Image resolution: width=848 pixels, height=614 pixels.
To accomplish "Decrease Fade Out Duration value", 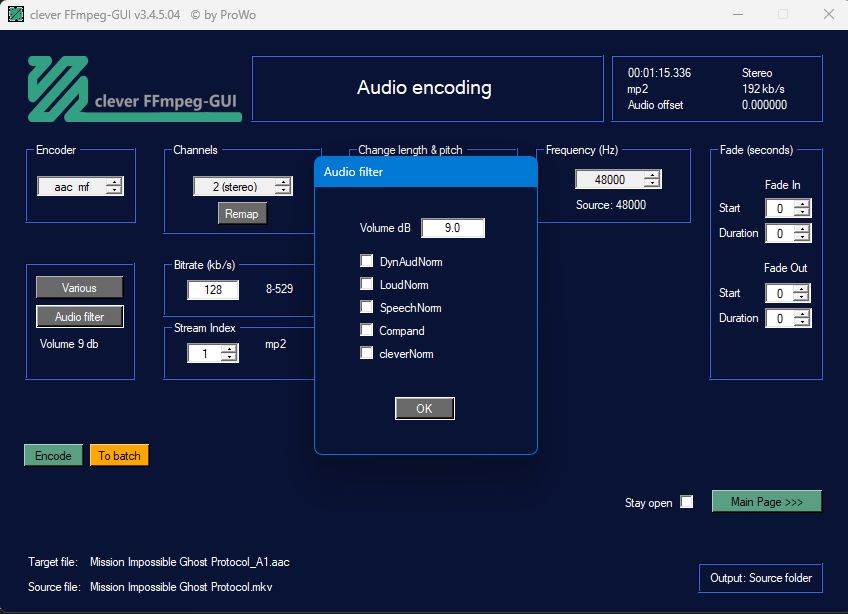I will (x=802, y=322).
